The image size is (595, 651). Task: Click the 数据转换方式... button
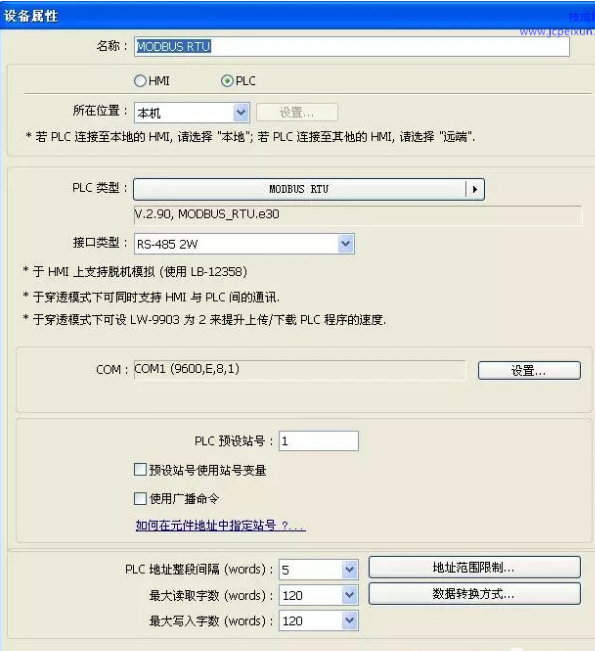474,594
